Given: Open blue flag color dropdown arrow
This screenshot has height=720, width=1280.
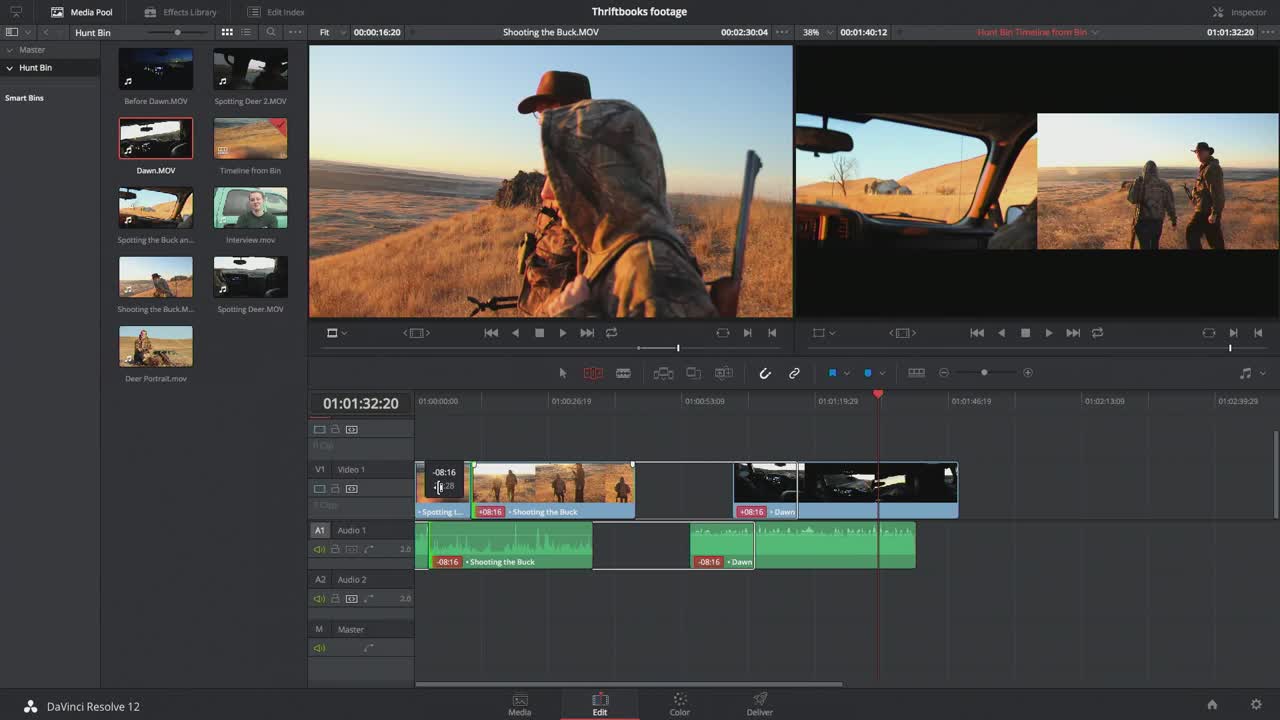Looking at the screenshot, I should [x=847, y=373].
